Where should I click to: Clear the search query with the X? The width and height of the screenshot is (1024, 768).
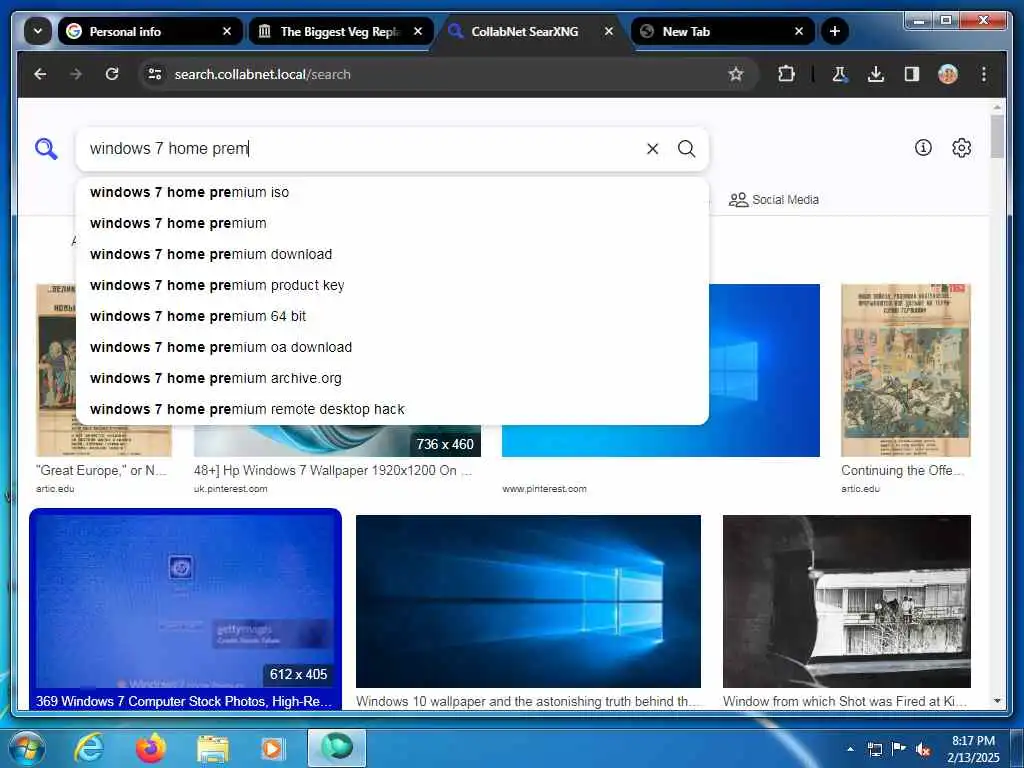click(x=652, y=149)
